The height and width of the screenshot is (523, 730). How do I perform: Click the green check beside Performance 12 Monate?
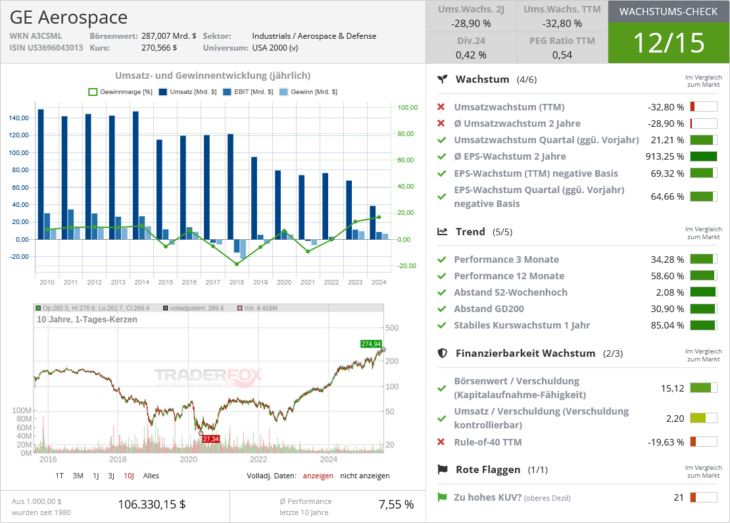point(442,276)
